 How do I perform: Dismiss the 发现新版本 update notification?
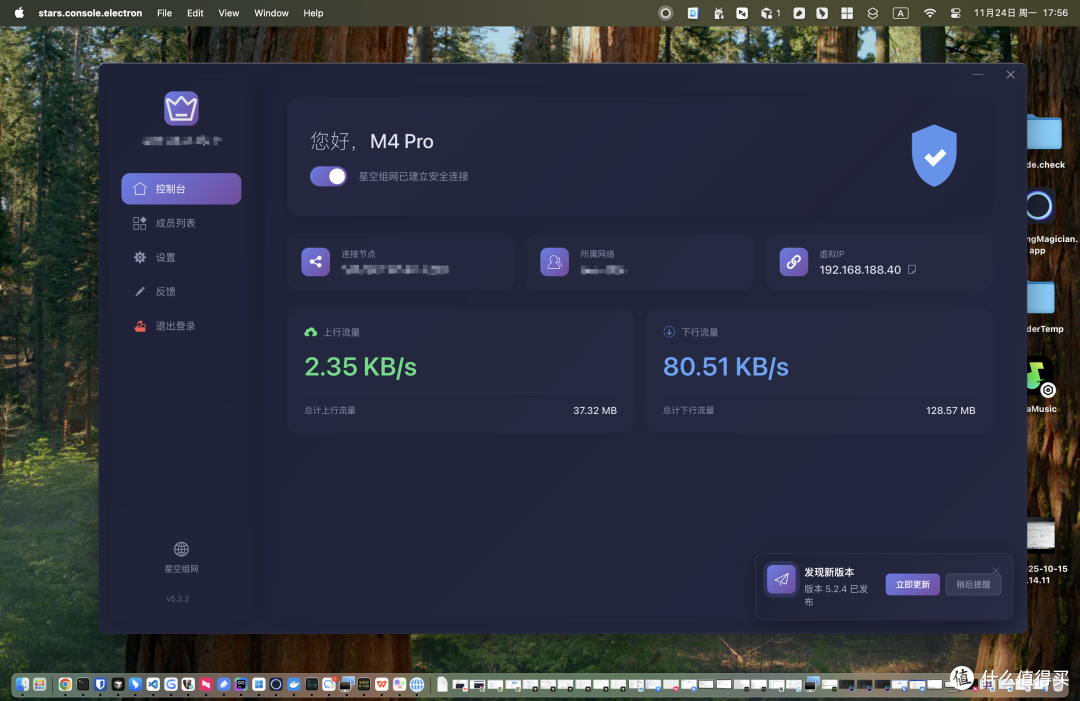click(x=996, y=570)
